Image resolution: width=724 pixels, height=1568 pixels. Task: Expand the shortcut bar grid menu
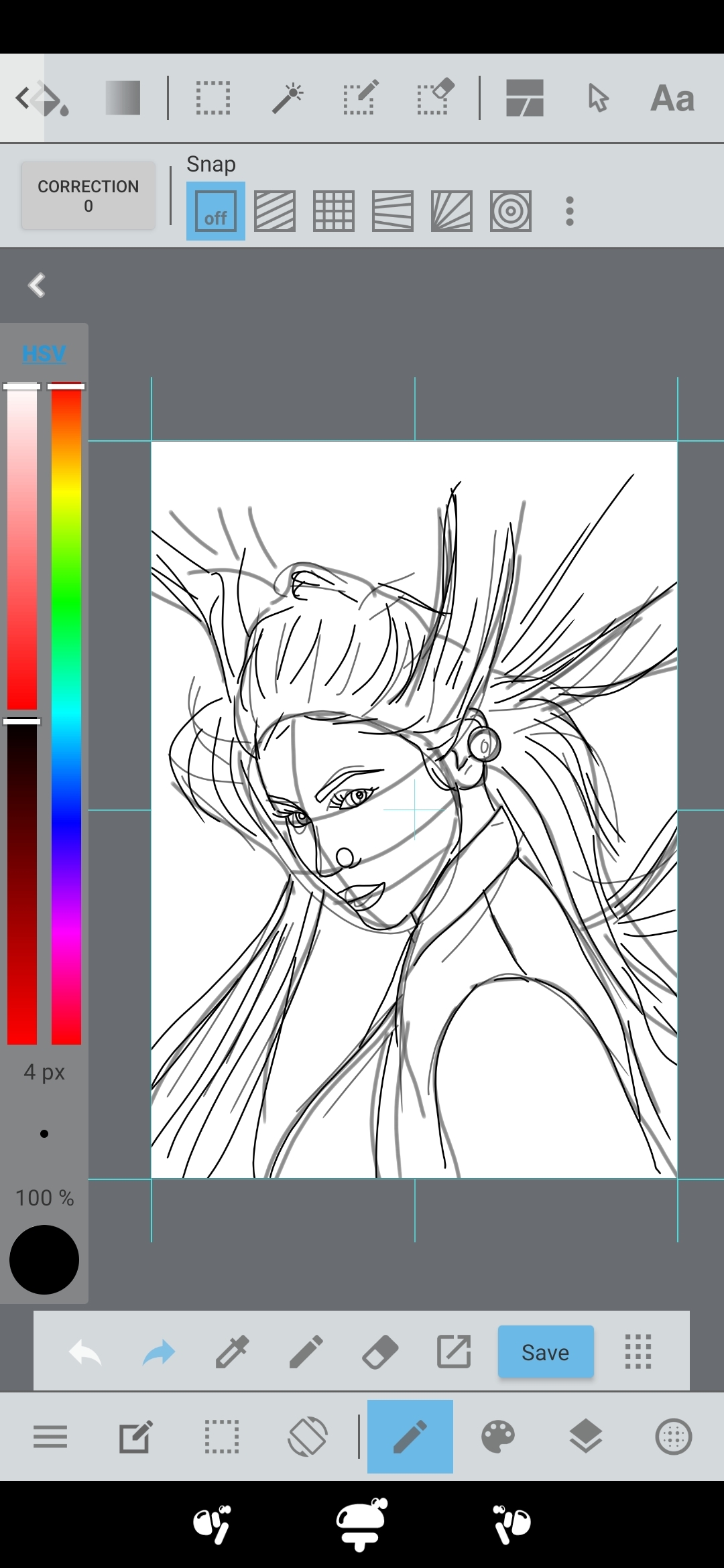pos(638,1351)
